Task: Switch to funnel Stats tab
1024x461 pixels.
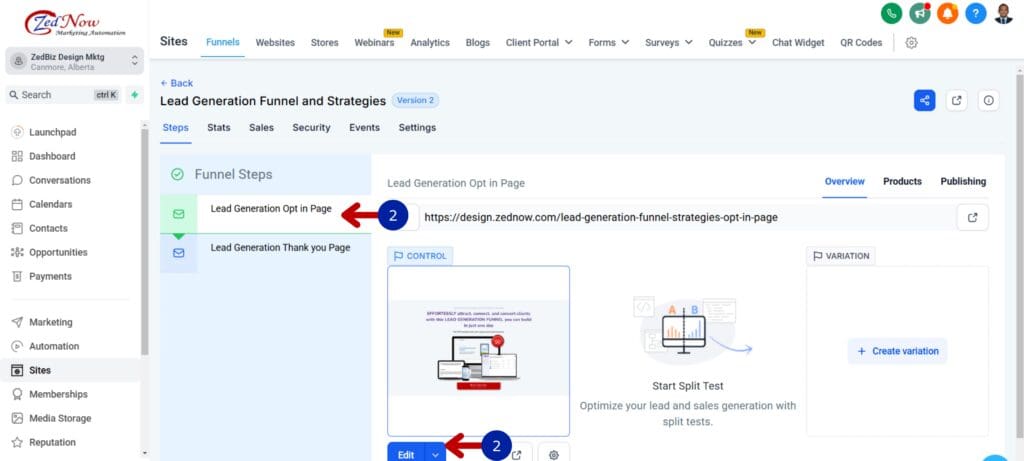Action: (219, 127)
